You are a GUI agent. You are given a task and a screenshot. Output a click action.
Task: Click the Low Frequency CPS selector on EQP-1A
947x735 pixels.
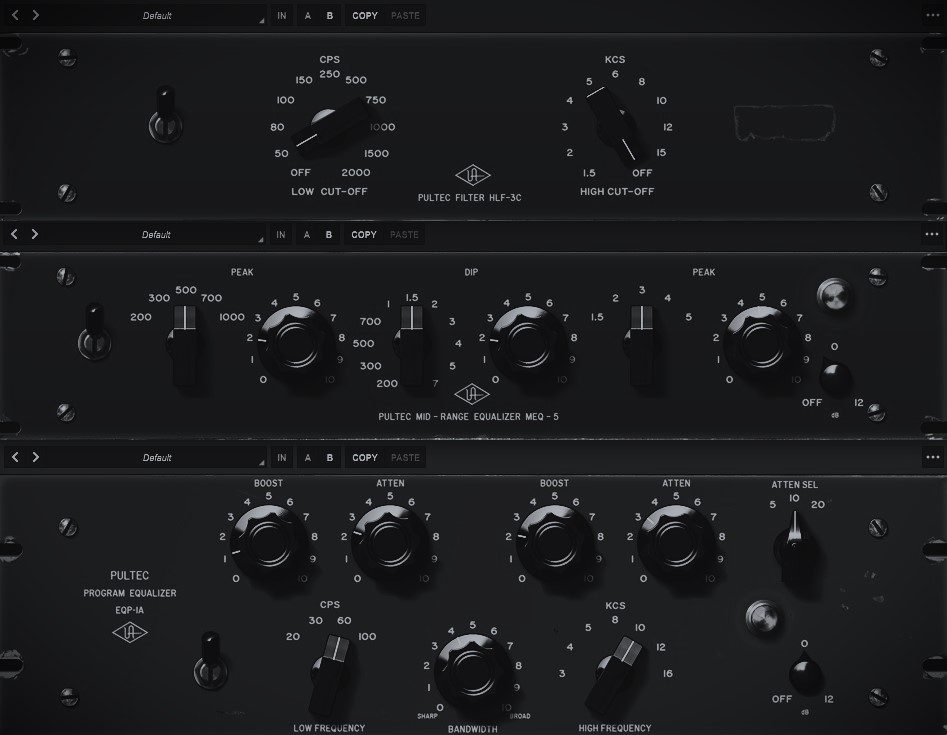pyautogui.click(x=330, y=675)
